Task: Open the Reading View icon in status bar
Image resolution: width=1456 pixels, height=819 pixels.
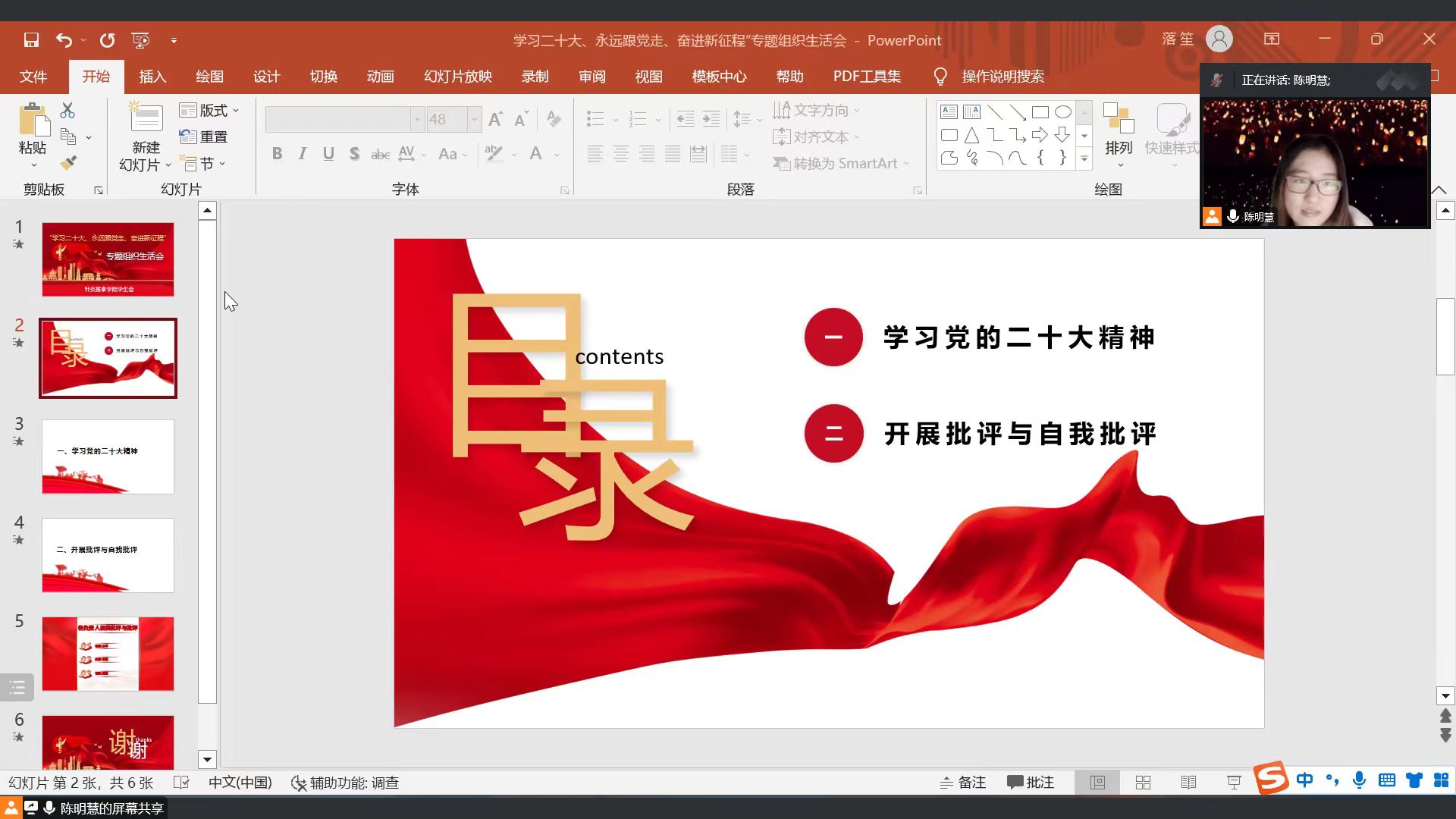Action: pyautogui.click(x=1188, y=783)
